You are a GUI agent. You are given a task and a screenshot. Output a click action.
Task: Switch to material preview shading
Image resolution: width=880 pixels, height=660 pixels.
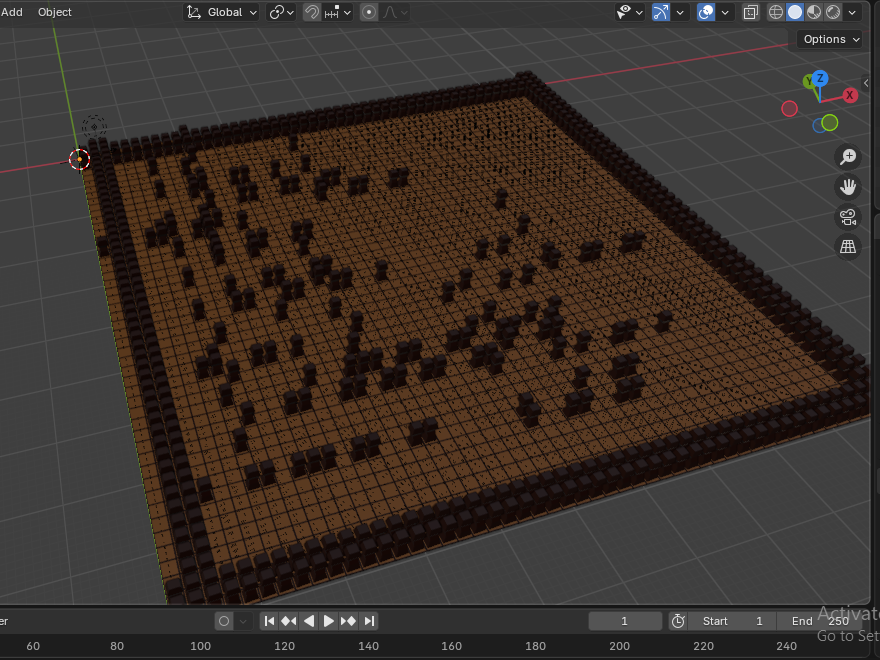[814, 12]
